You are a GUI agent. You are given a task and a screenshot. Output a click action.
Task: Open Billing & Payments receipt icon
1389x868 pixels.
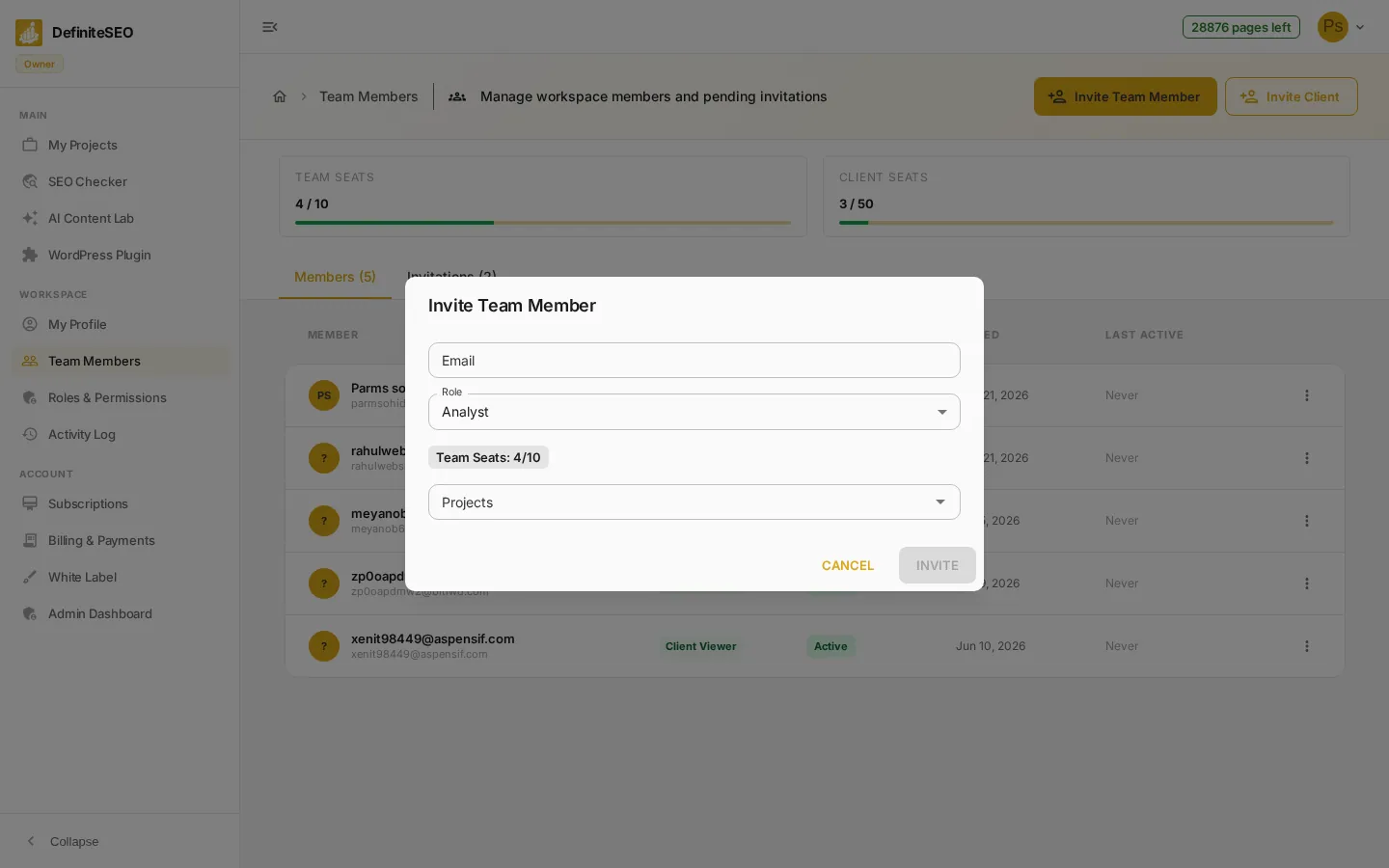(x=30, y=540)
